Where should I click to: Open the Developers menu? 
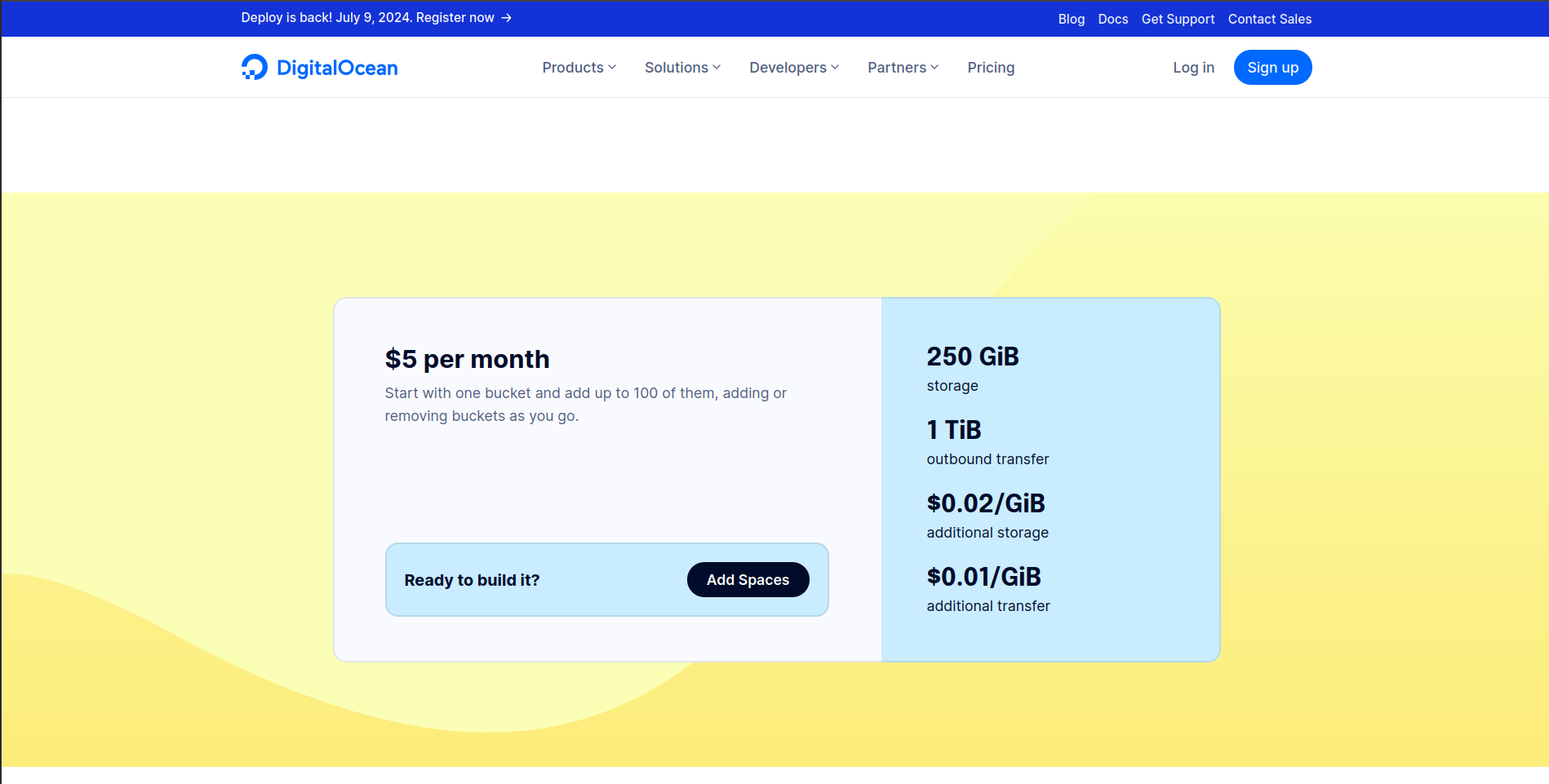click(788, 68)
